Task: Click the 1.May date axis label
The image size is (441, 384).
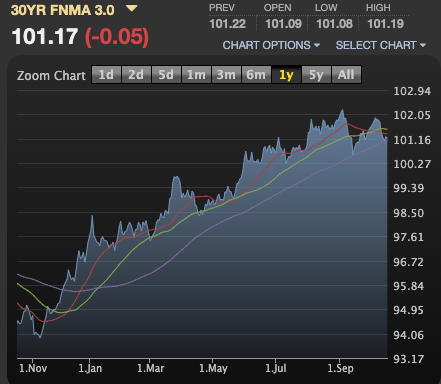Action: point(213,368)
